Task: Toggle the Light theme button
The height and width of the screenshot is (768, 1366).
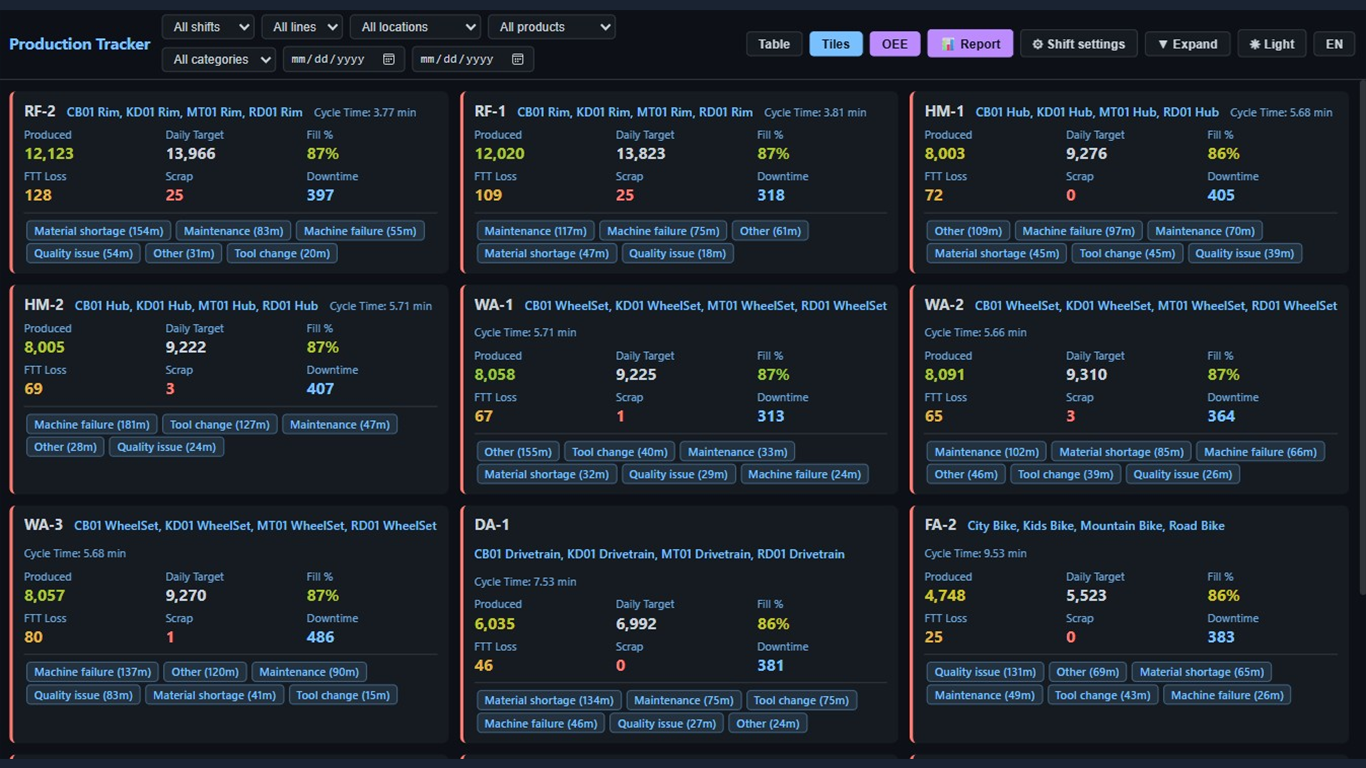Action: [x=1272, y=44]
